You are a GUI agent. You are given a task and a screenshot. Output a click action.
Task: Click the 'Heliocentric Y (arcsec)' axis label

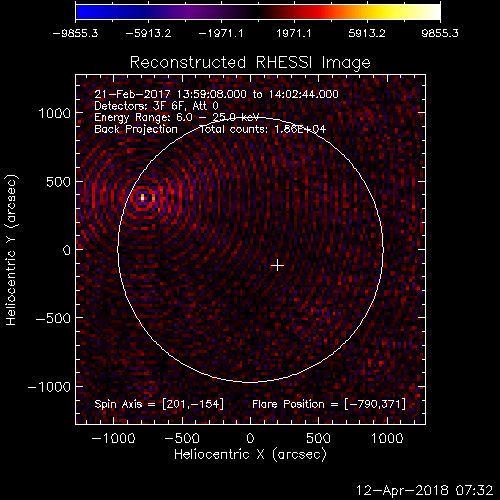pos(11,250)
